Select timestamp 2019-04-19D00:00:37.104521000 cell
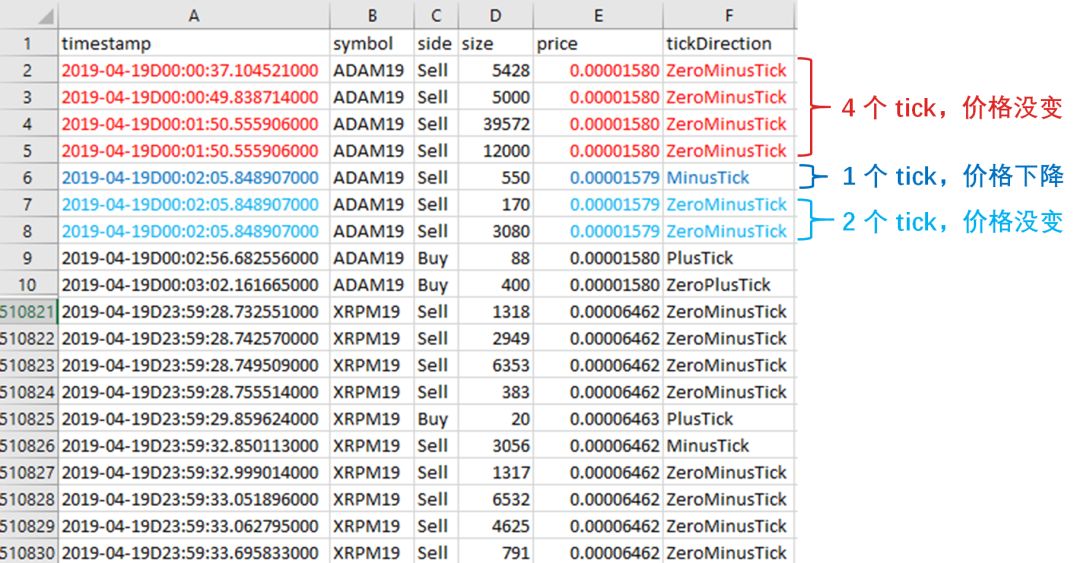1080x563 pixels. (x=194, y=70)
